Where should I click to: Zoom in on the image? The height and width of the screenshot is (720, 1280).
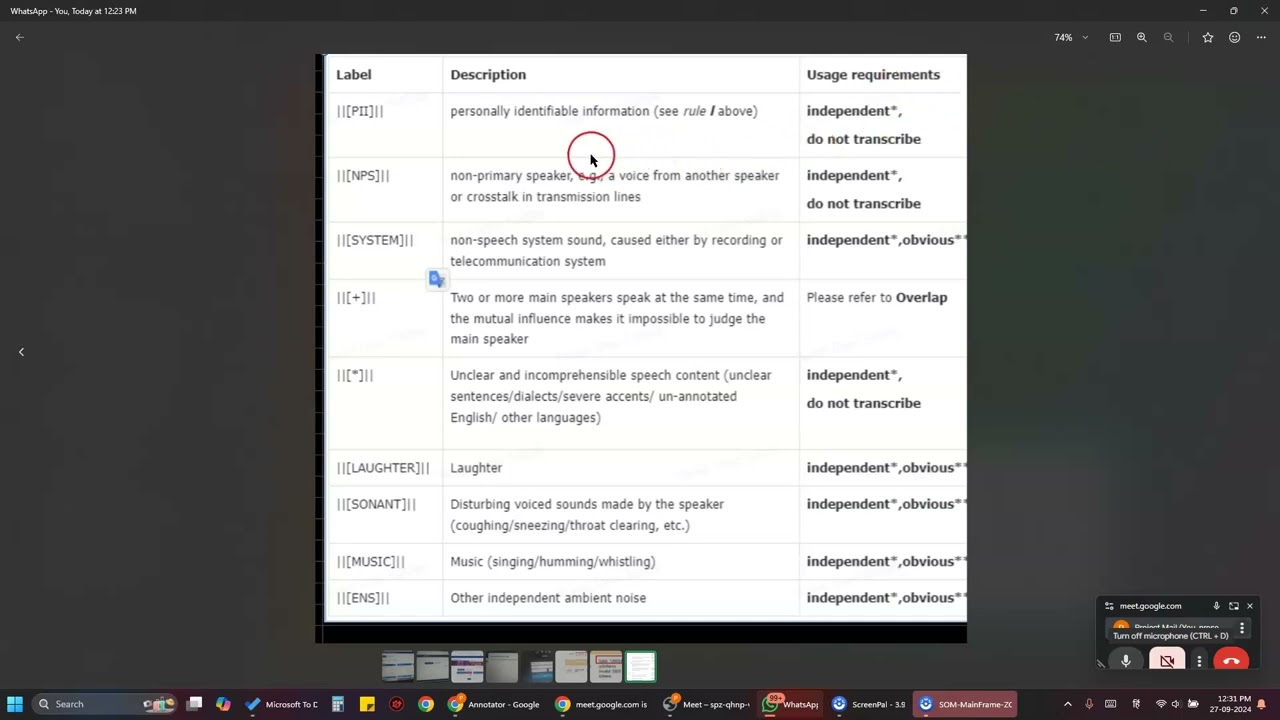(1142, 37)
